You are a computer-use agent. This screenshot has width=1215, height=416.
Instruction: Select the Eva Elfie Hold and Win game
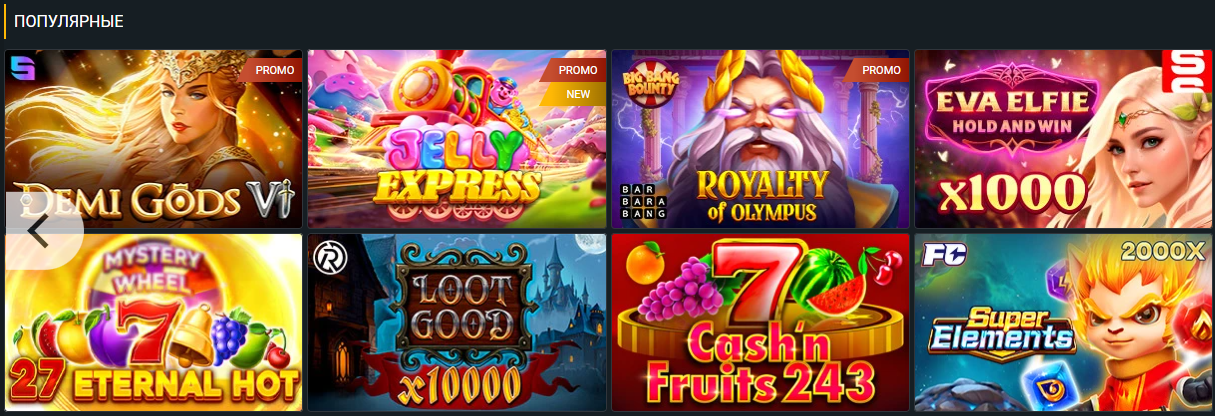1063,138
